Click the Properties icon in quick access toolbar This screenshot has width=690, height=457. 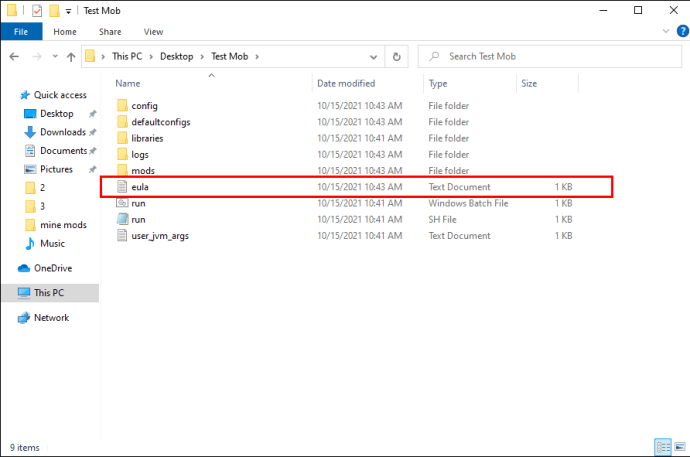pyautogui.click(x=37, y=11)
